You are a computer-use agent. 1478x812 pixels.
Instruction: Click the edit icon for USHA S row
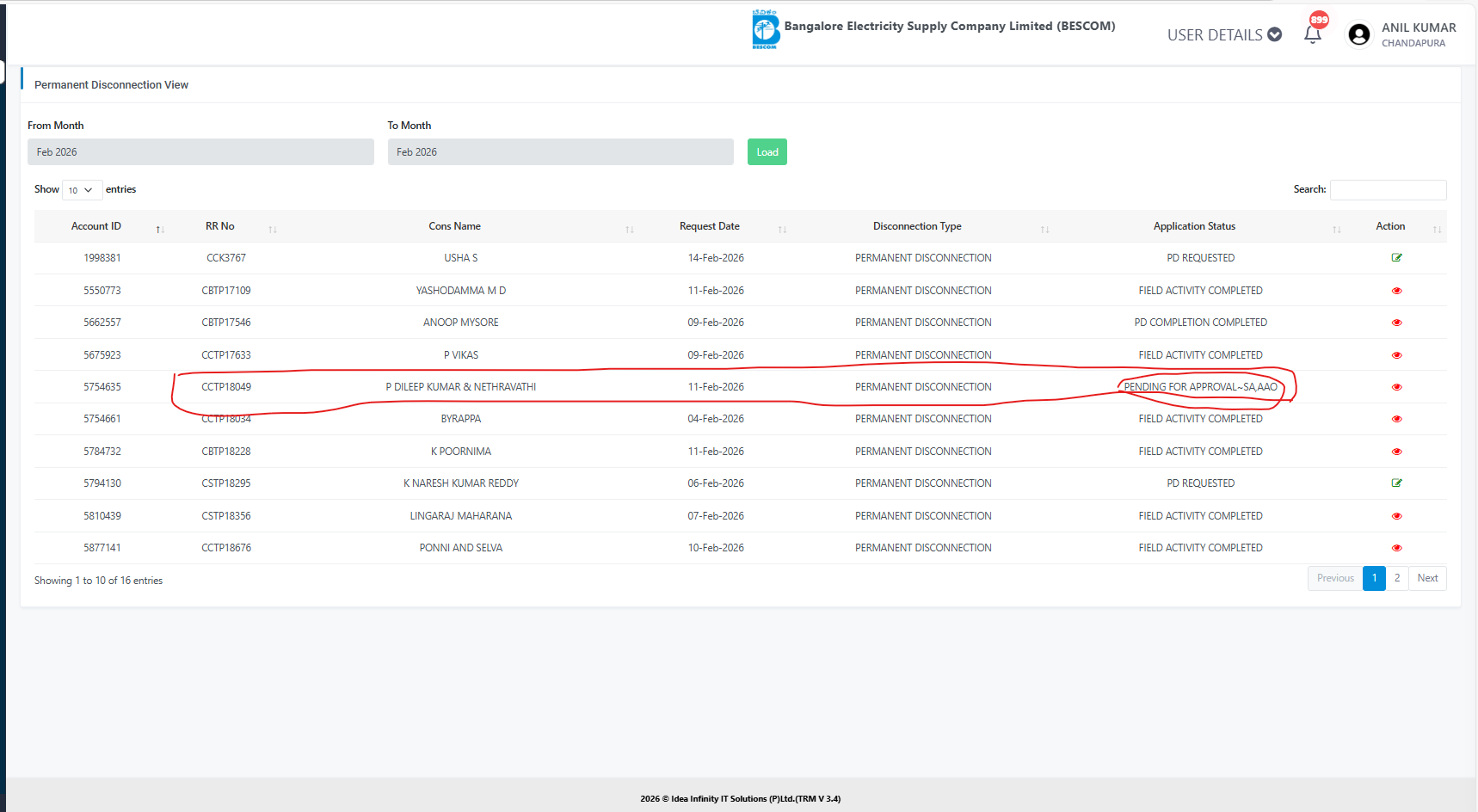point(1396,258)
